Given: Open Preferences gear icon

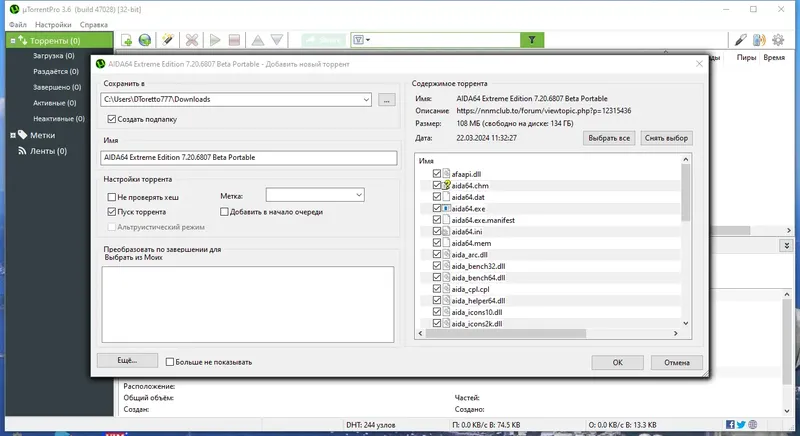Looking at the screenshot, I should click(x=778, y=40).
